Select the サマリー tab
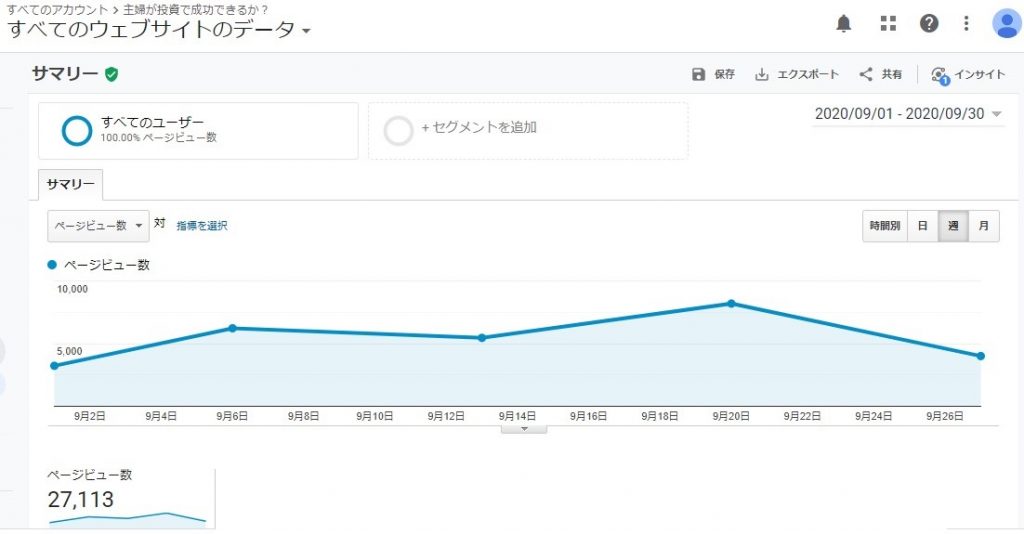 (x=70, y=185)
